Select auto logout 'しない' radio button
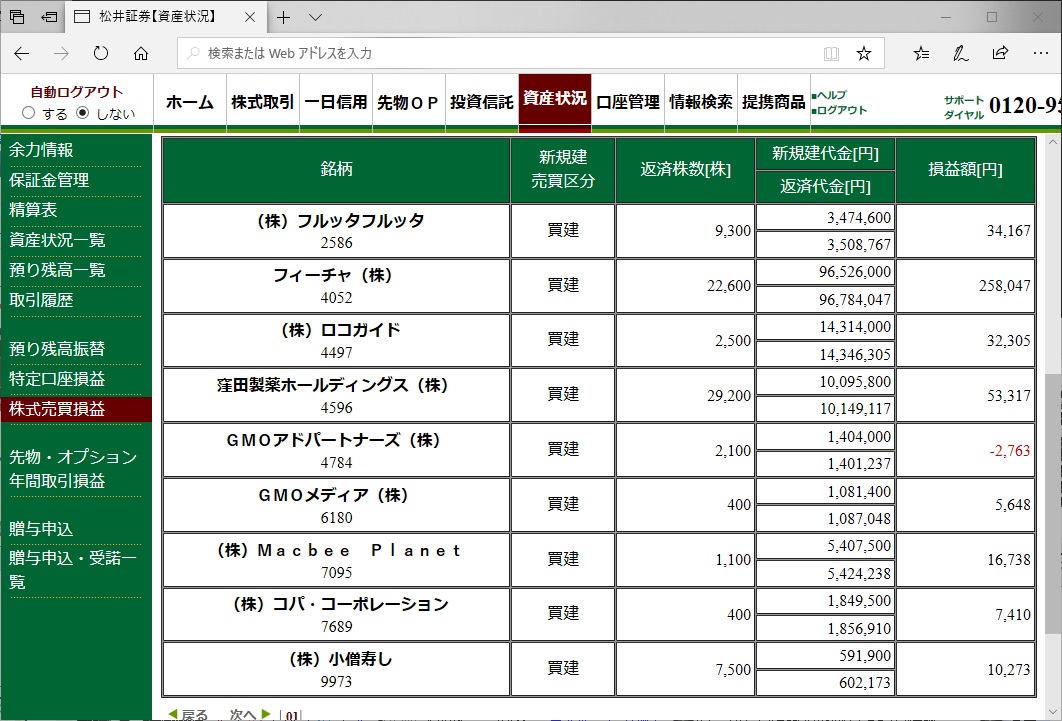 click(83, 113)
